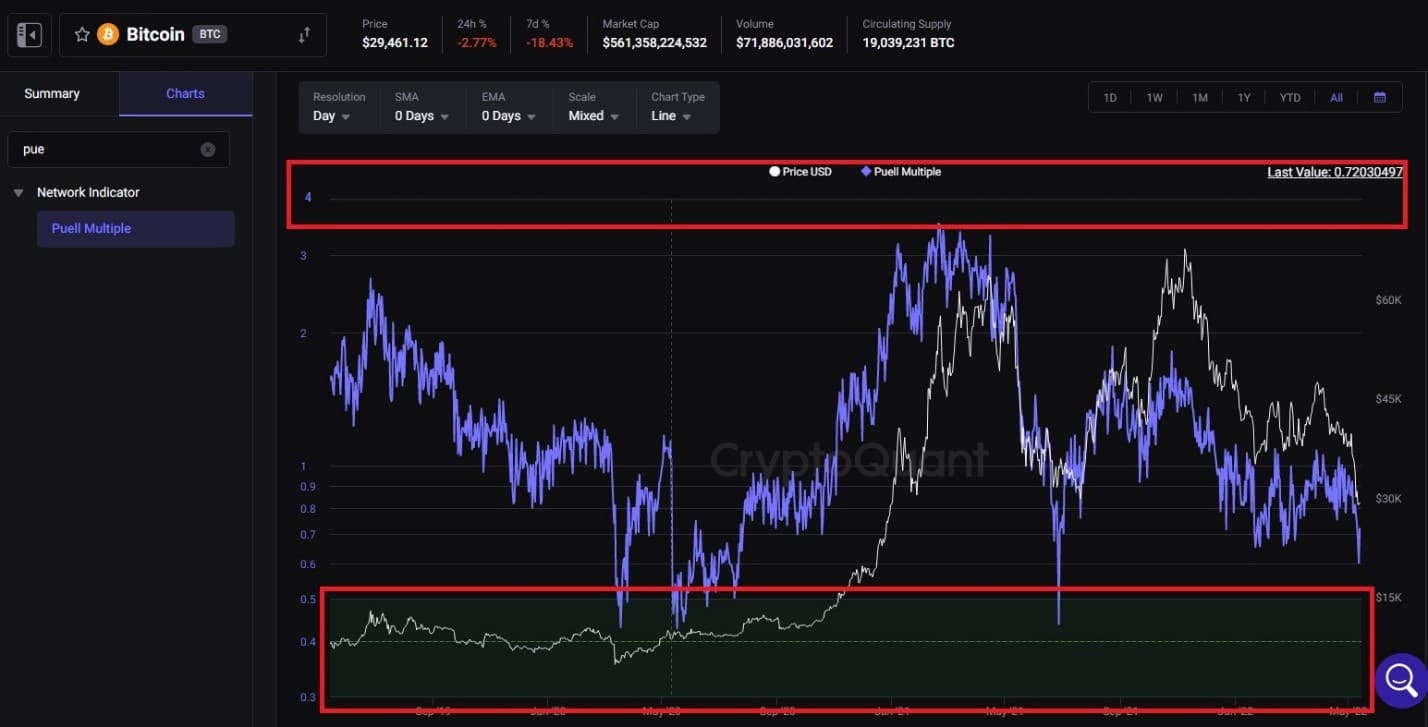Select the YTD time range
Image resolution: width=1428 pixels, height=727 pixels.
1290,98
